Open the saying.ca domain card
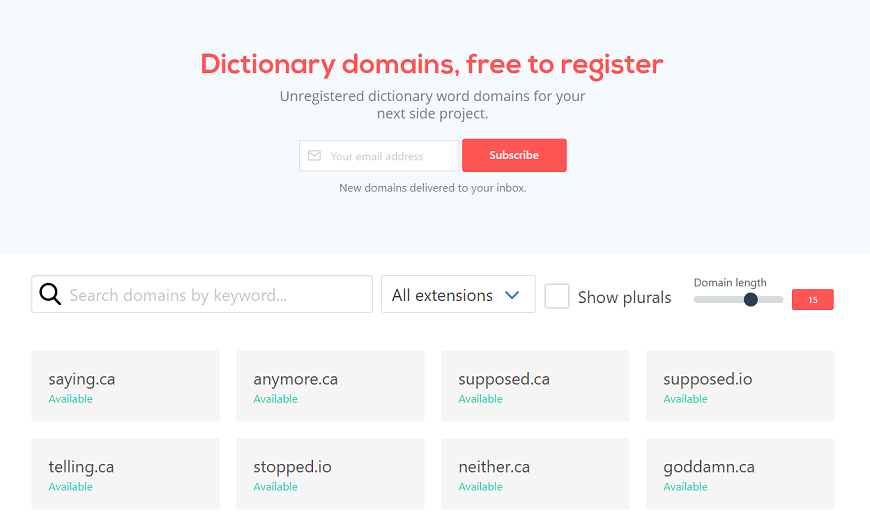Viewport: 870px width, 519px height. coord(125,386)
